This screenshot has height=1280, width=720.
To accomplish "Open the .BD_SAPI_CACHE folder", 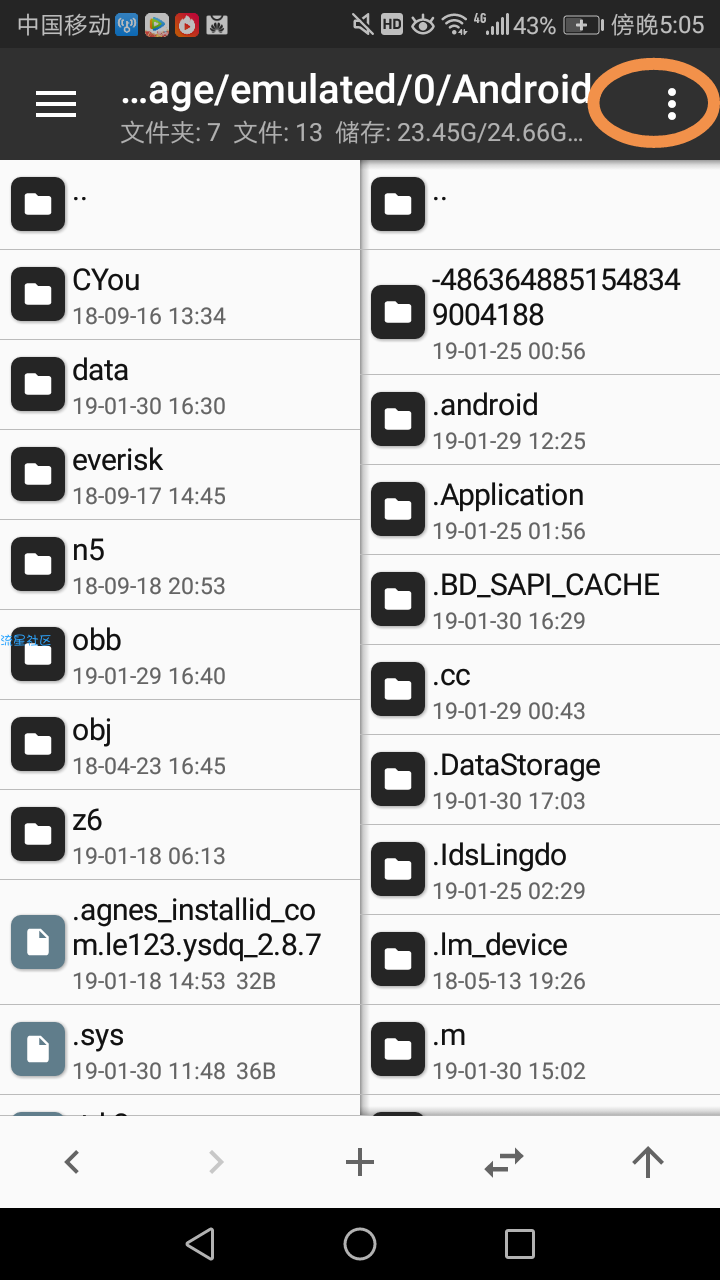I will [541, 600].
